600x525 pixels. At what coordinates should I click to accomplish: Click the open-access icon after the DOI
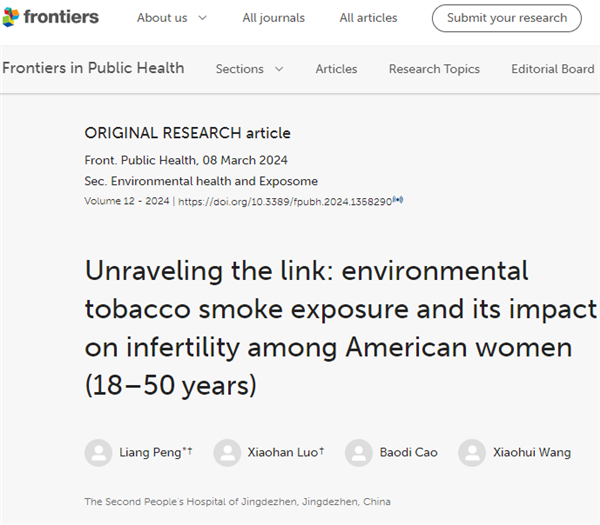(x=398, y=200)
